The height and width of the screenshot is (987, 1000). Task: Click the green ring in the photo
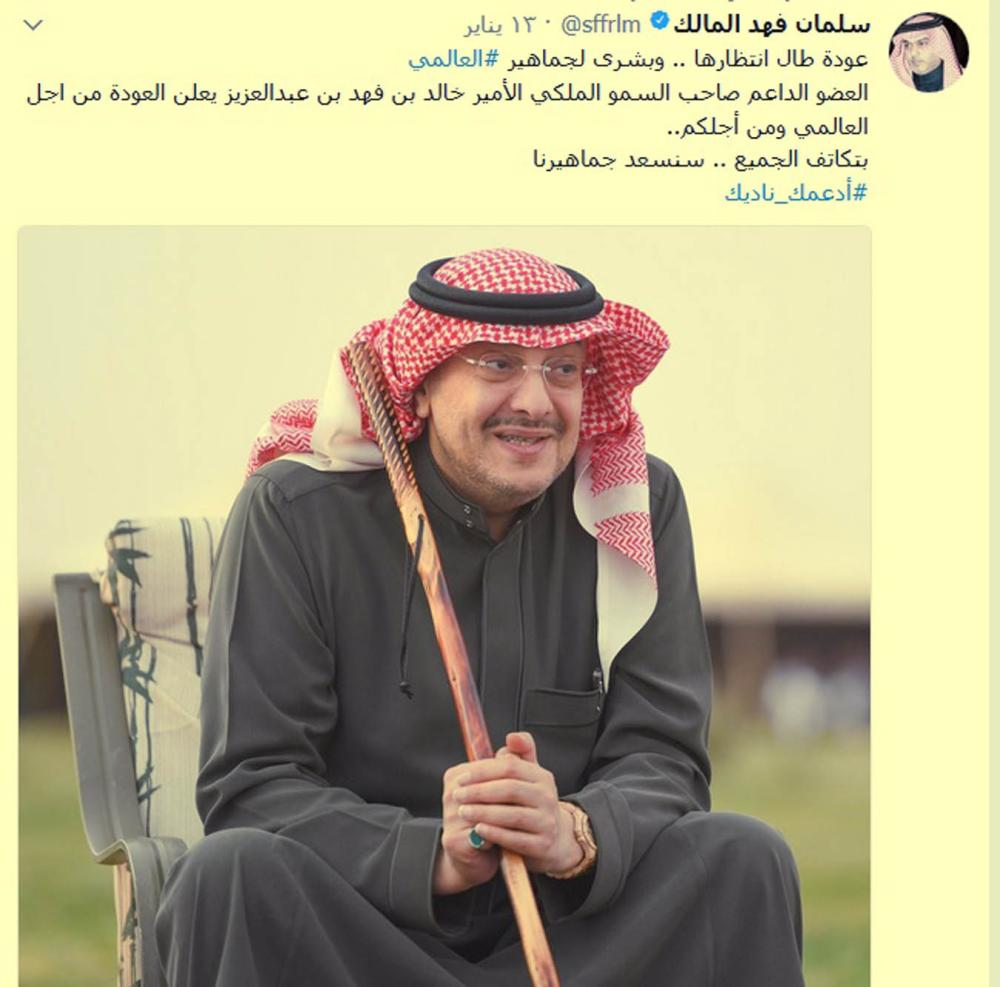(476, 837)
